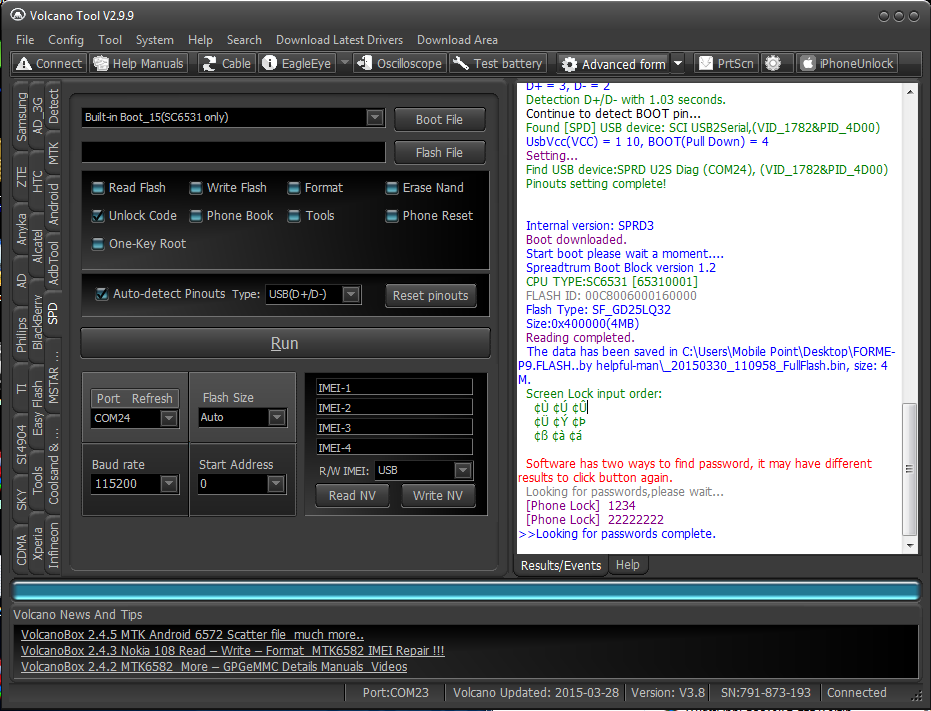Take a screenshot with PrtScn
This screenshot has height=711, width=931.
coord(726,64)
